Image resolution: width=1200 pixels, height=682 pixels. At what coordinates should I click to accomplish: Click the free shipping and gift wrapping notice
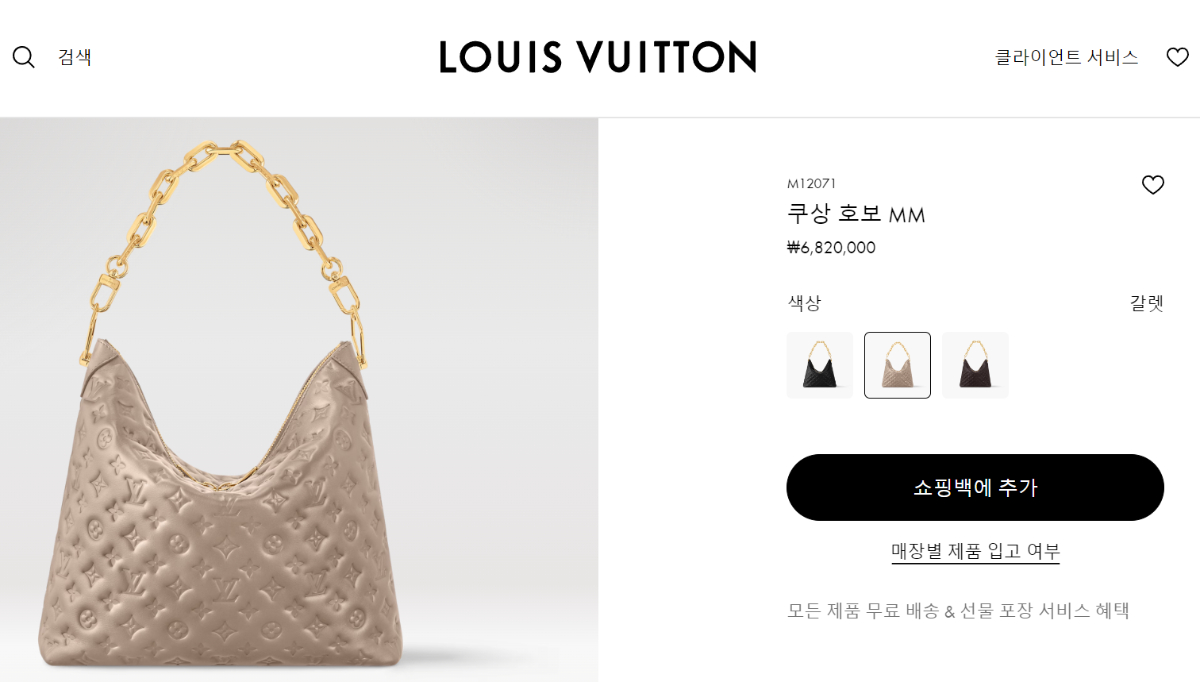tap(958, 610)
